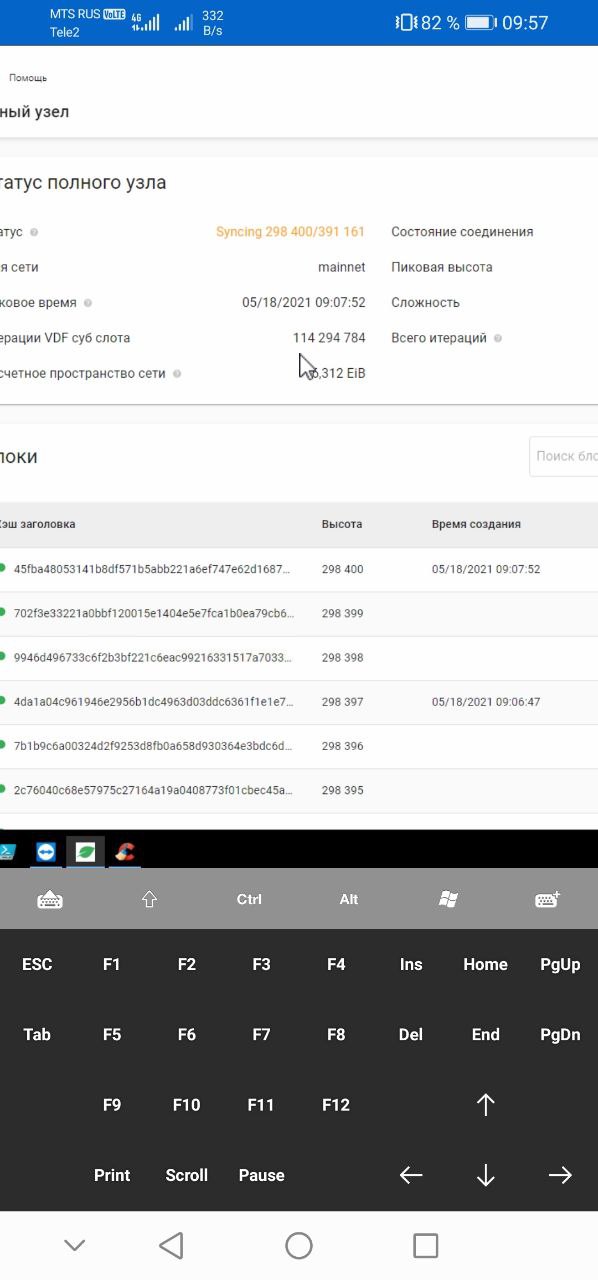
Task: Tap the F2 key
Action: [x=187, y=964]
